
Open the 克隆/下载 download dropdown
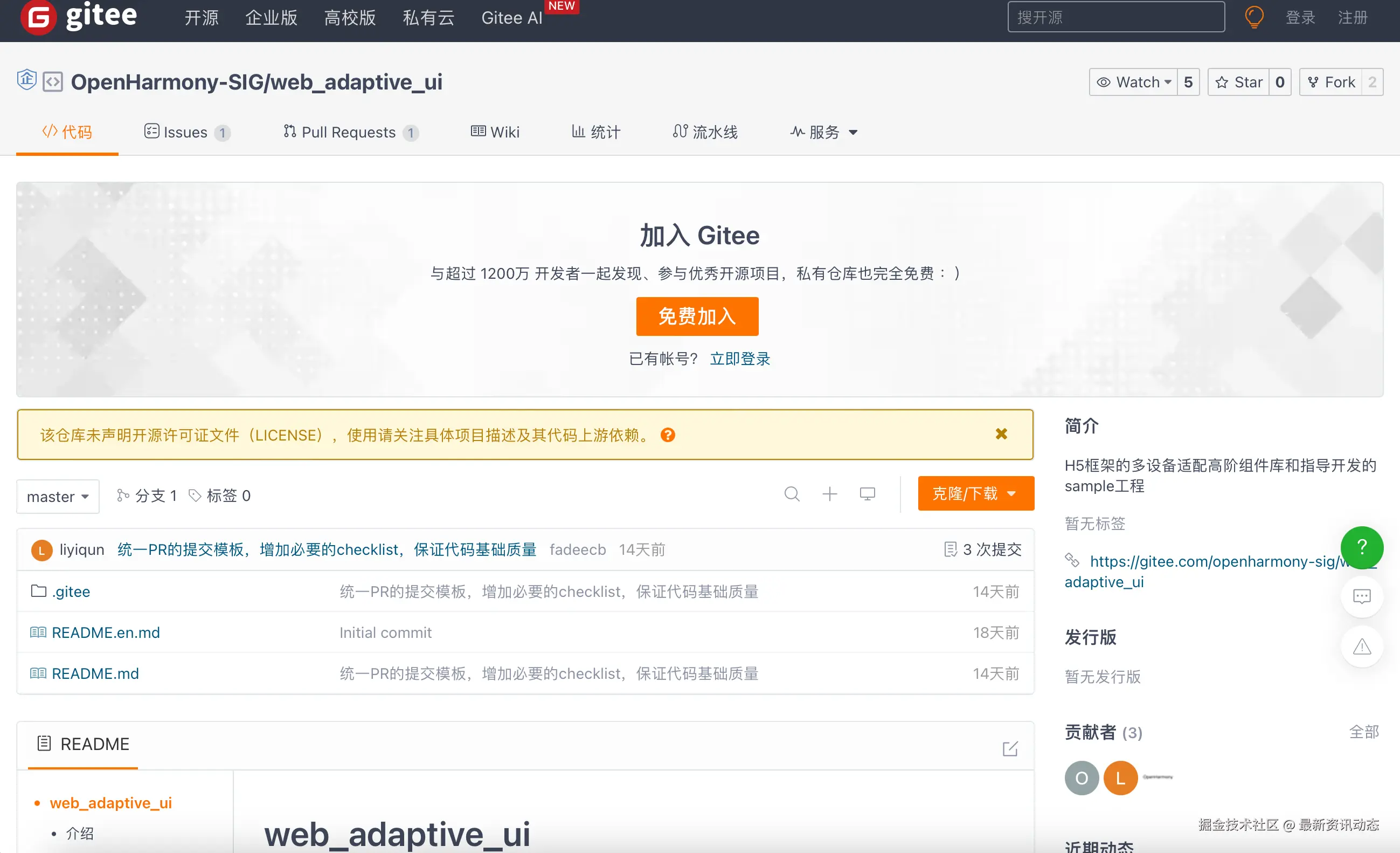click(x=975, y=493)
